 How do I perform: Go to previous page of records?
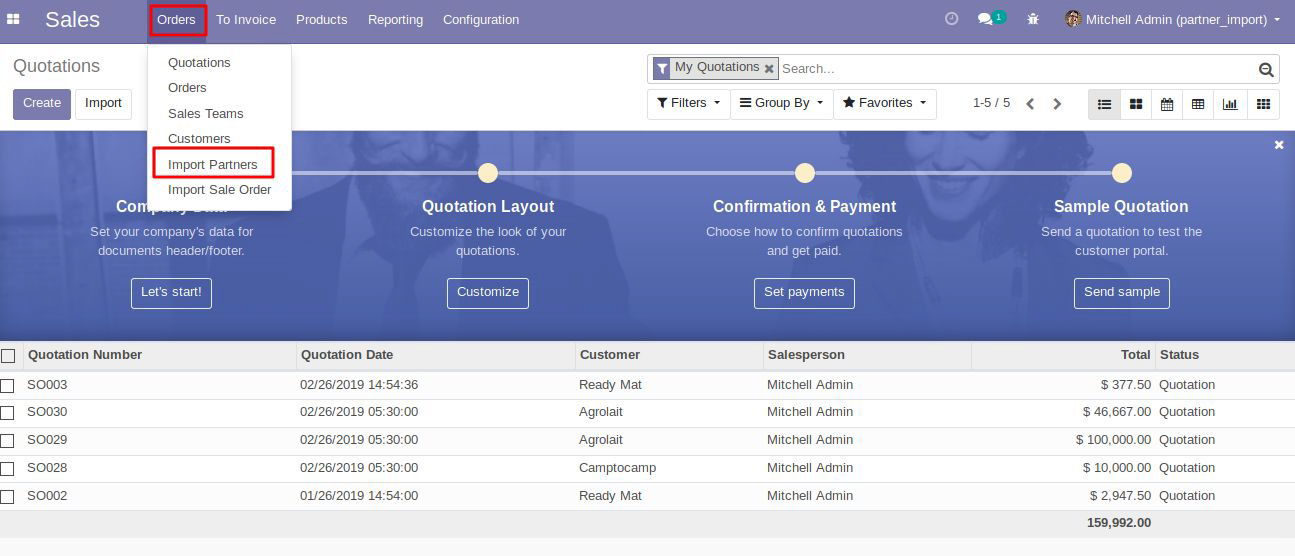(x=1030, y=103)
